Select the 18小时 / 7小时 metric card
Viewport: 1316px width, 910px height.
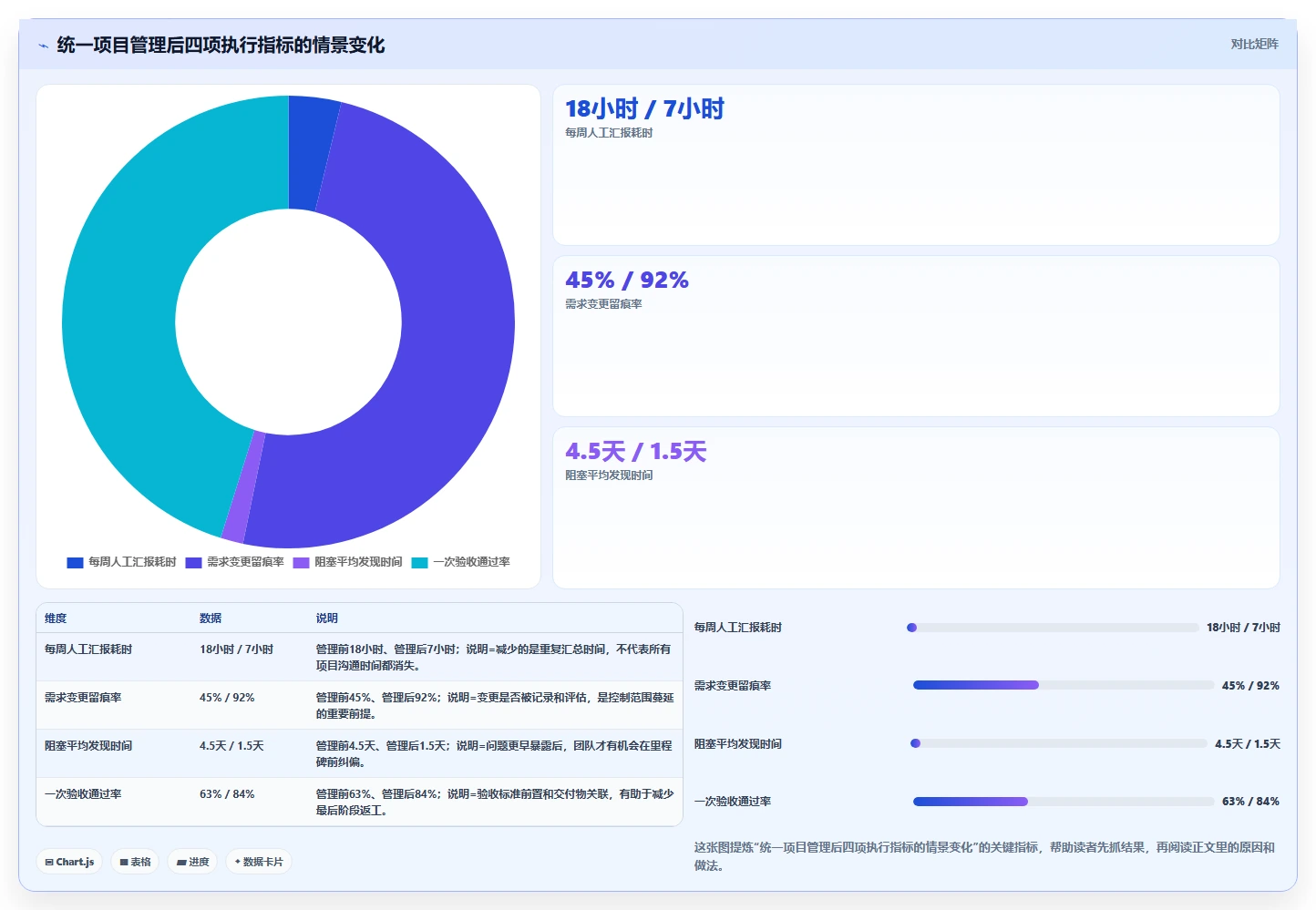pyautogui.click(x=916, y=165)
